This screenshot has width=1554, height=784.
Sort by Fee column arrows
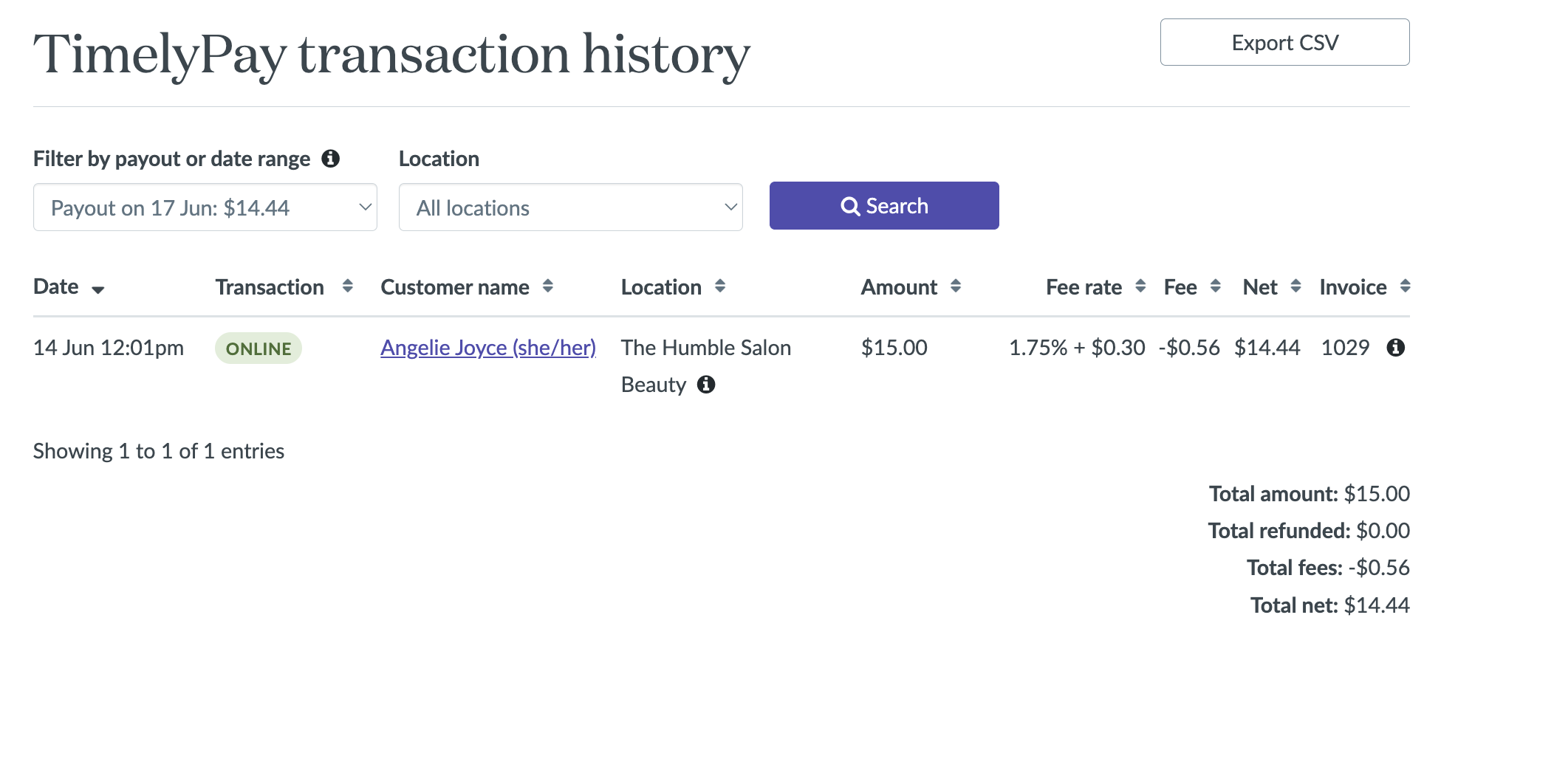click(x=1215, y=286)
